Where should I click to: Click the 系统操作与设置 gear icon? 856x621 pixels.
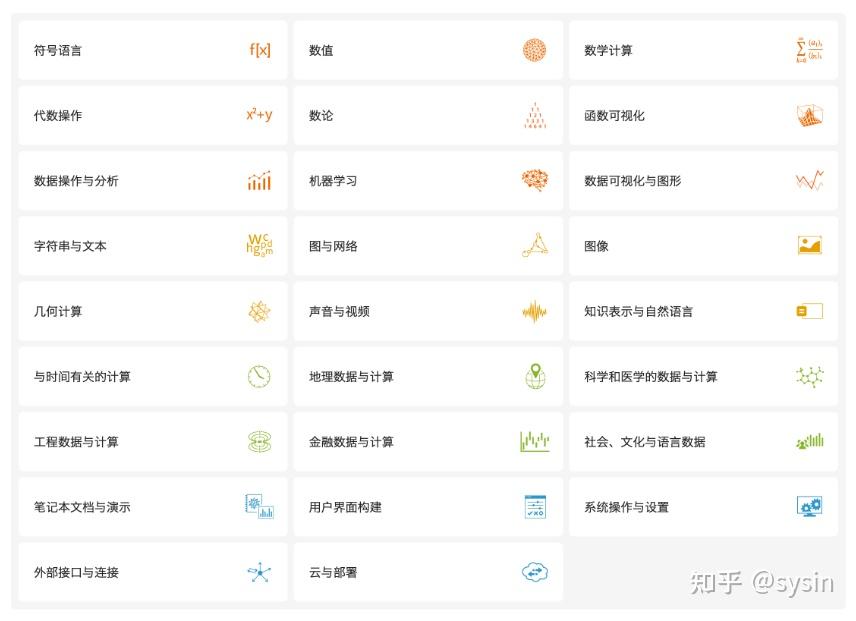pos(808,507)
